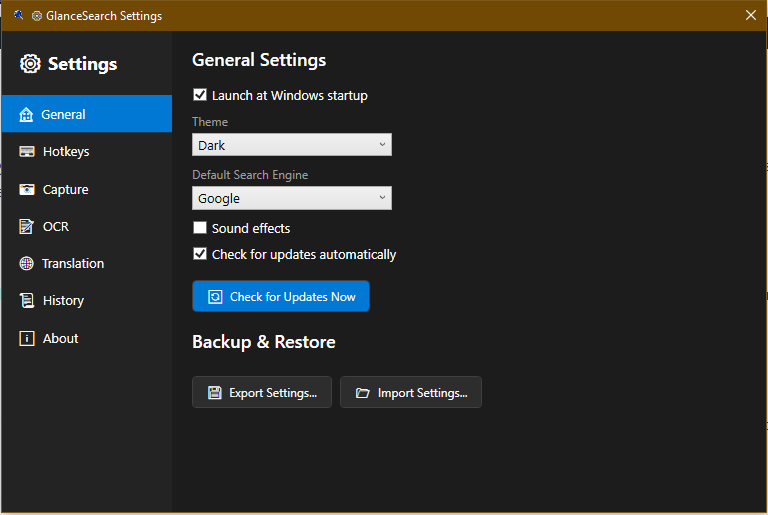Close the GlanceSearch Settings window

pyautogui.click(x=750, y=15)
